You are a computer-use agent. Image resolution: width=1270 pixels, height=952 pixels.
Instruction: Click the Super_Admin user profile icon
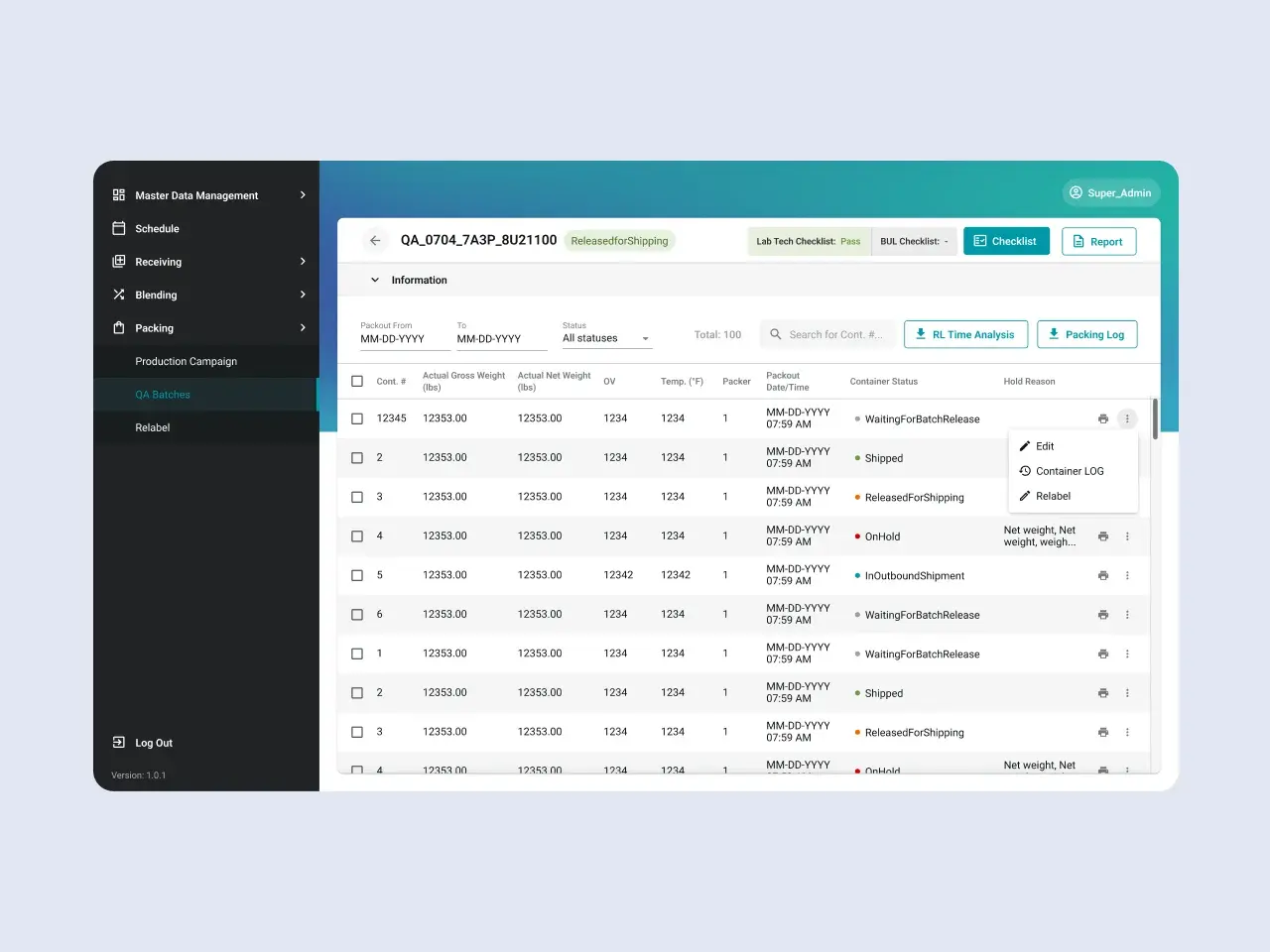tap(1076, 192)
